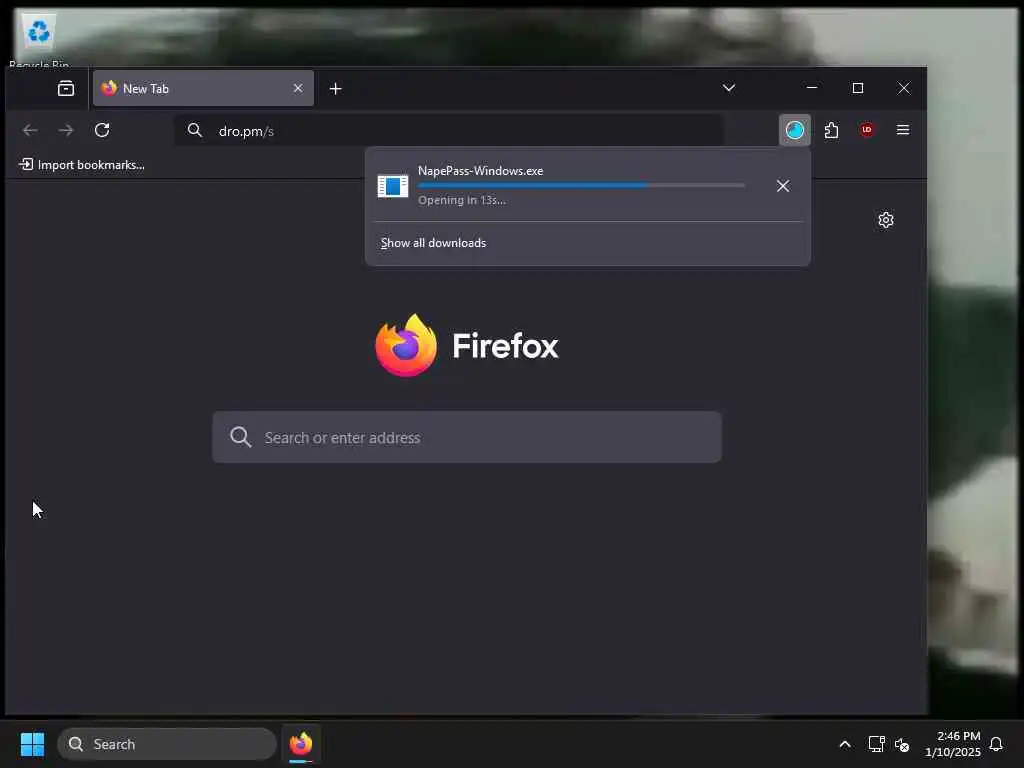
Task: Click the magnifier in page search box
Action: [x=240, y=437]
